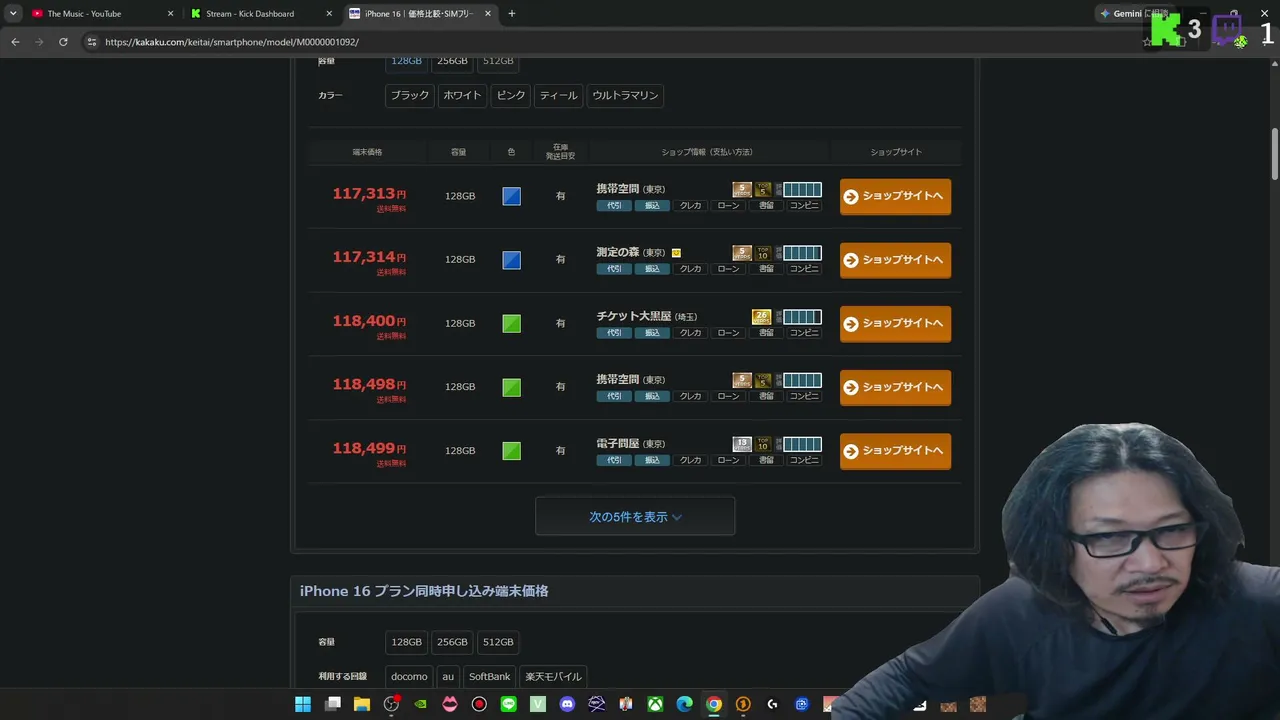Open the red lips app in taskbar

[x=450, y=704]
